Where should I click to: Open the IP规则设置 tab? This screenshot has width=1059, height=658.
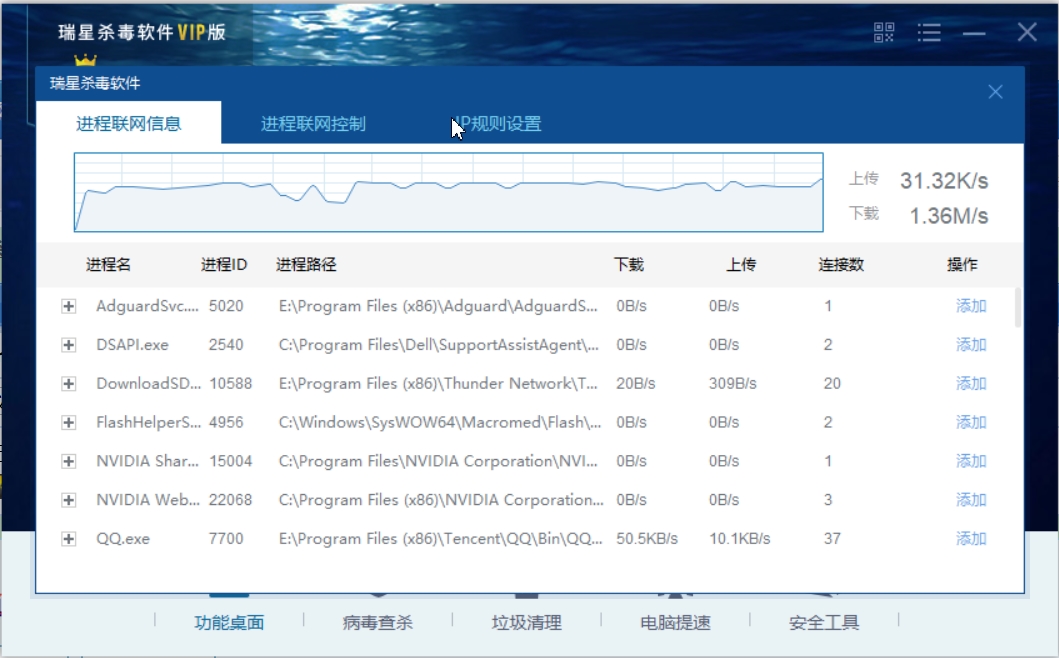click(498, 124)
